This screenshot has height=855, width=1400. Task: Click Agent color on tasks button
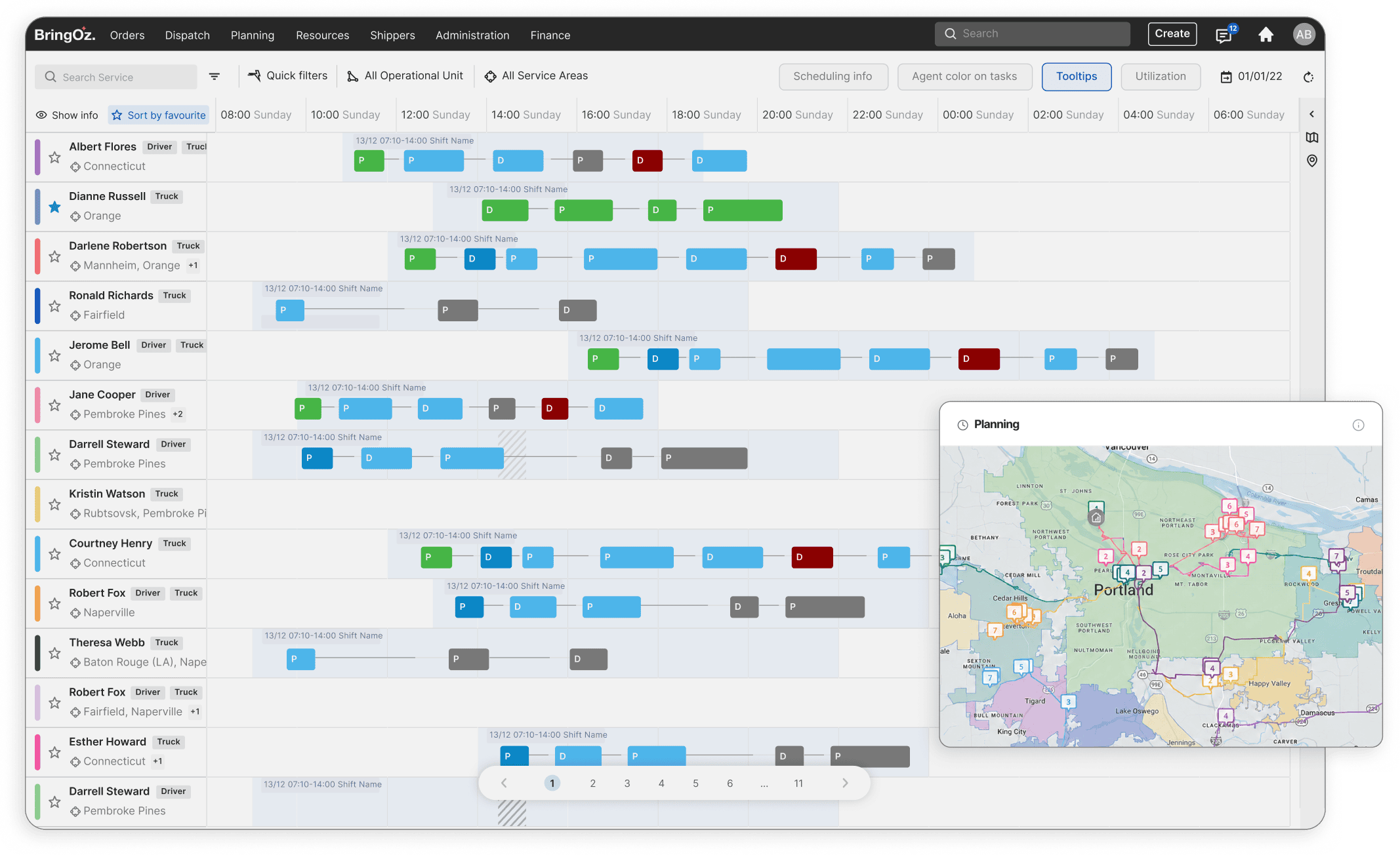(x=964, y=77)
